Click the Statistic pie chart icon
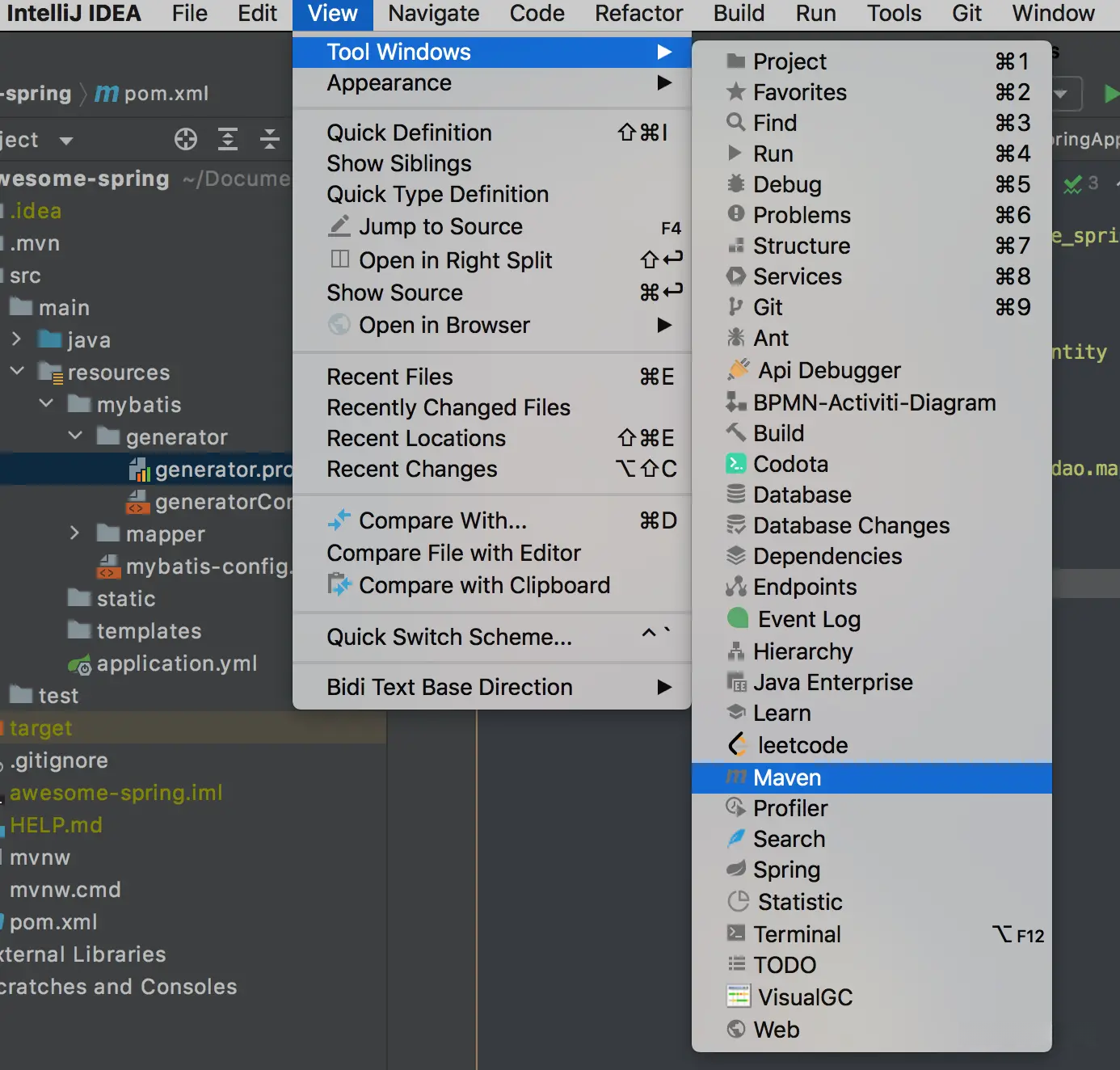This screenshot has width=1120, height=1070. 738,901
